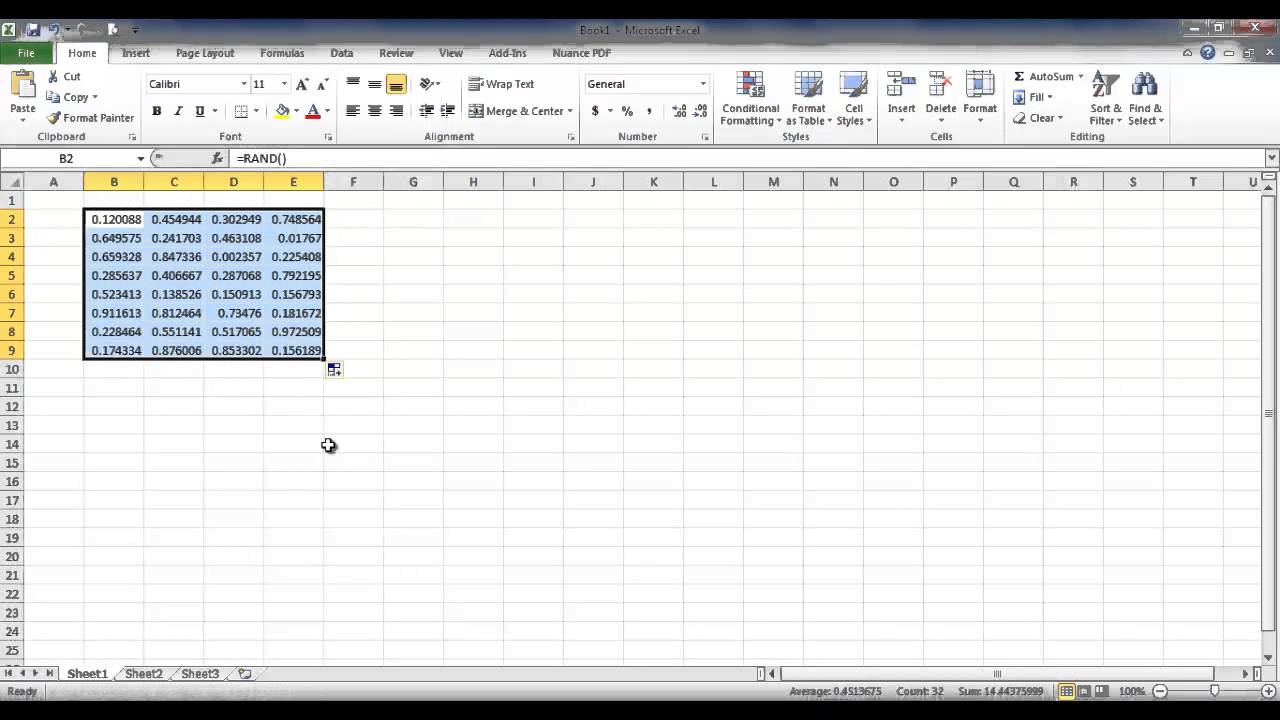
Task: Open the General number format dropdown
Action: click(703, 84)
